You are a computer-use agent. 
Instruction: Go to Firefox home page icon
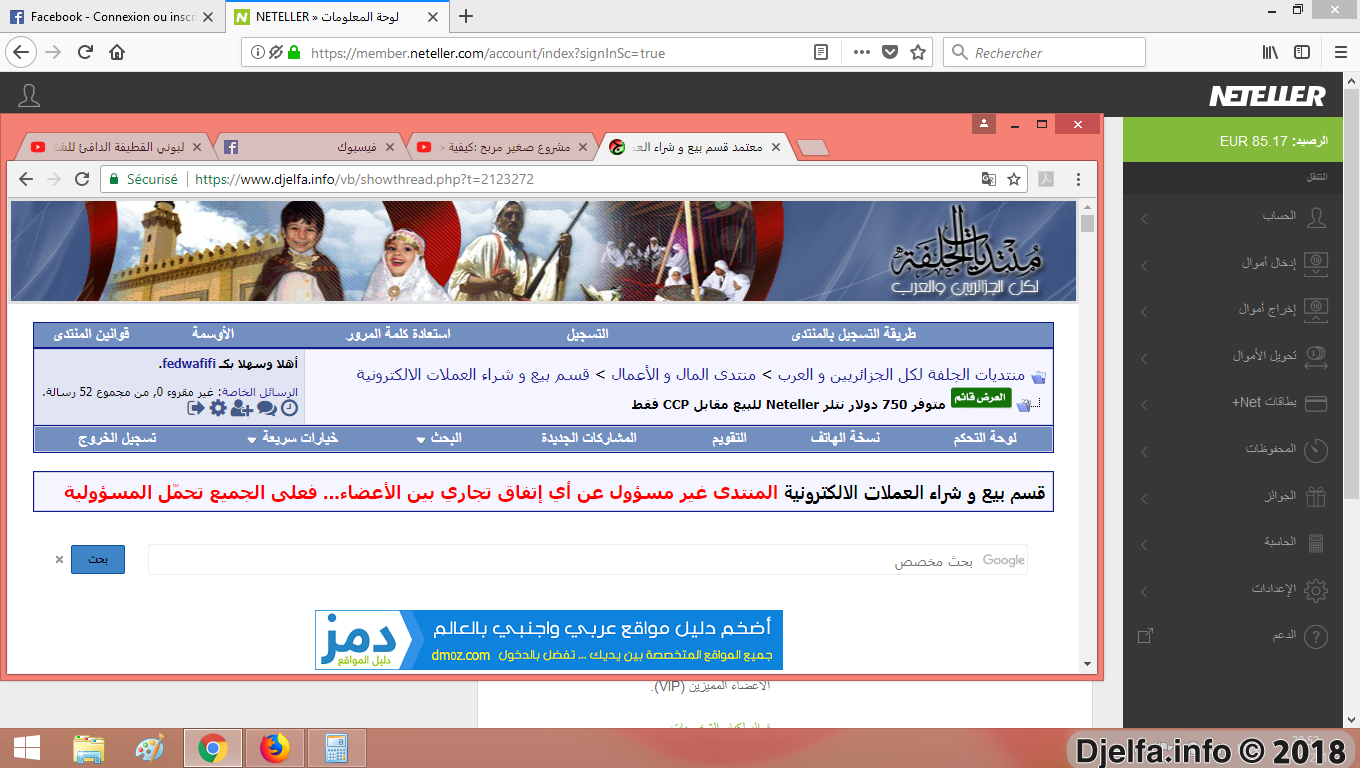pyautogui.click(x=117, y=53)
